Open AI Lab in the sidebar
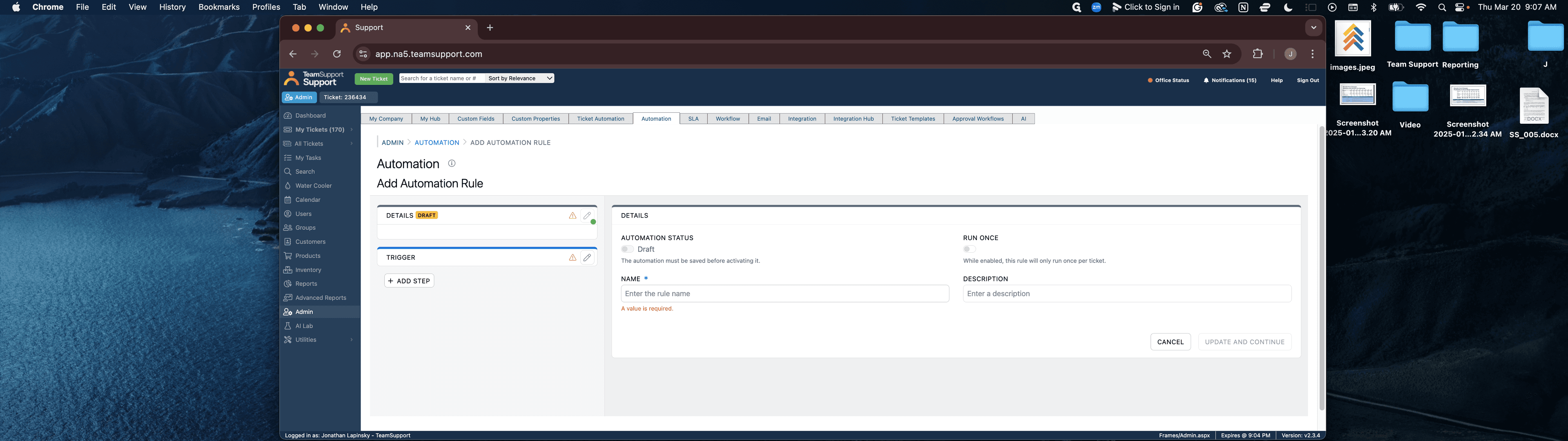Viewport: 1568px width, 441px height. coord(304,326)
